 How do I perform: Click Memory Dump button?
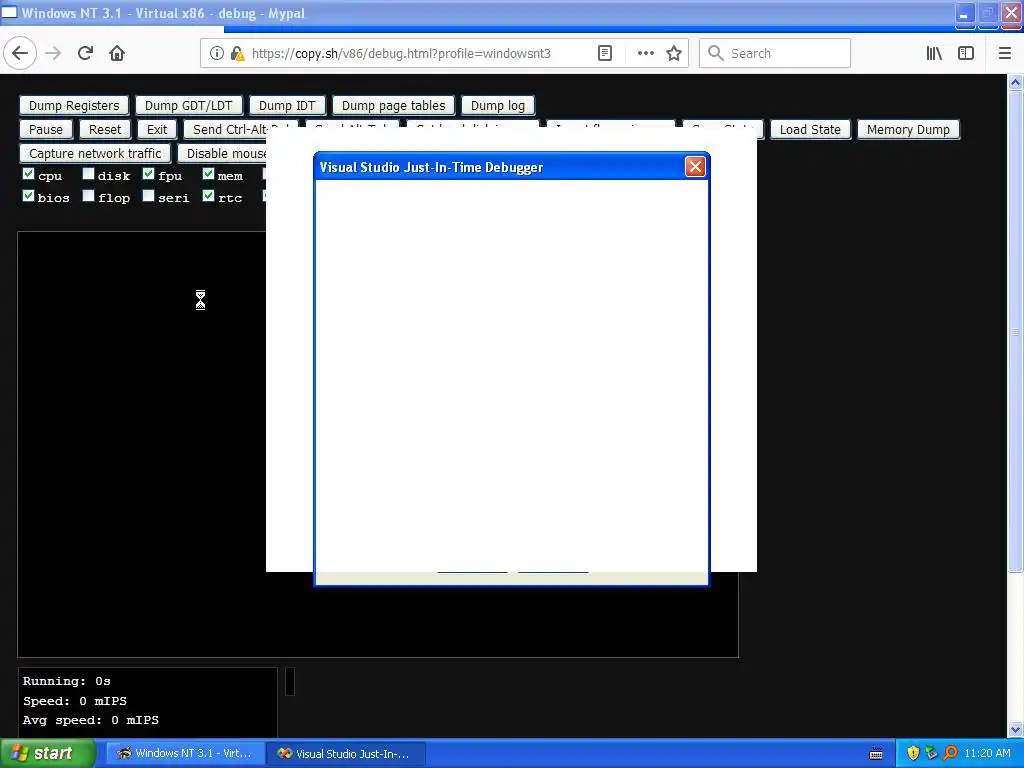(908, 130)
